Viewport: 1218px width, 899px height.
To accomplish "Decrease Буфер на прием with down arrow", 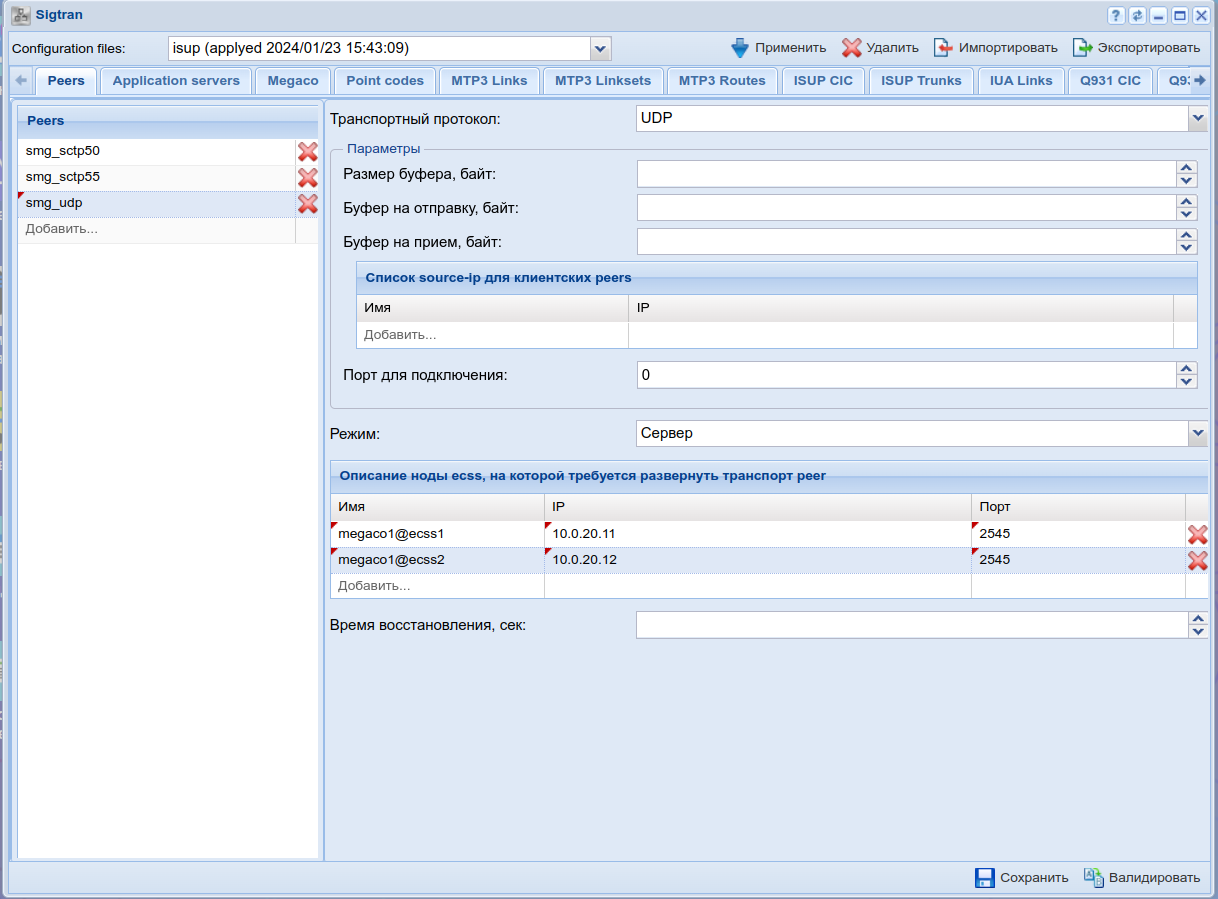I will point(1187,248).
